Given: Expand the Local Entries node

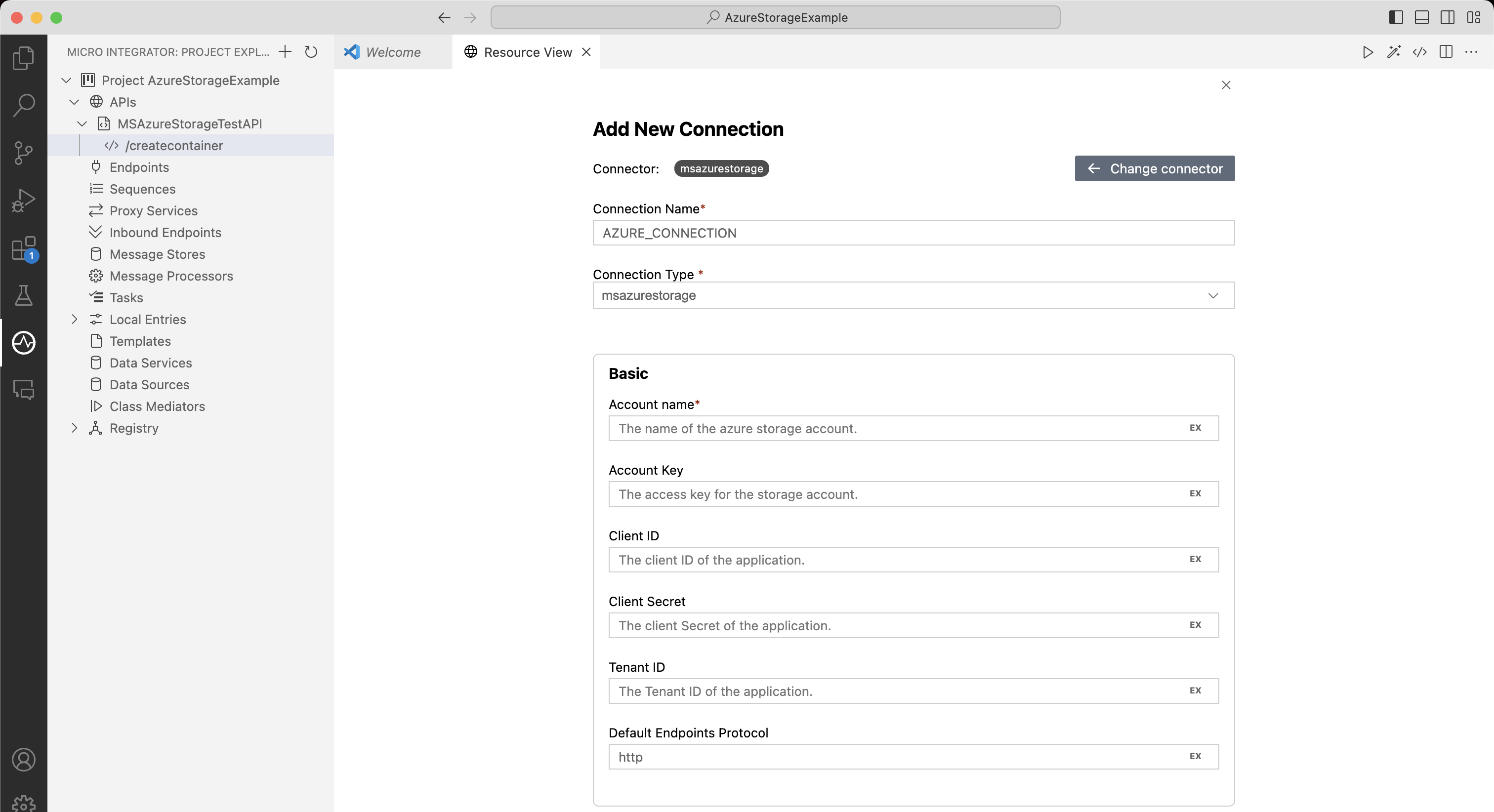Looking at the screenshot, I should coord(74,320).
